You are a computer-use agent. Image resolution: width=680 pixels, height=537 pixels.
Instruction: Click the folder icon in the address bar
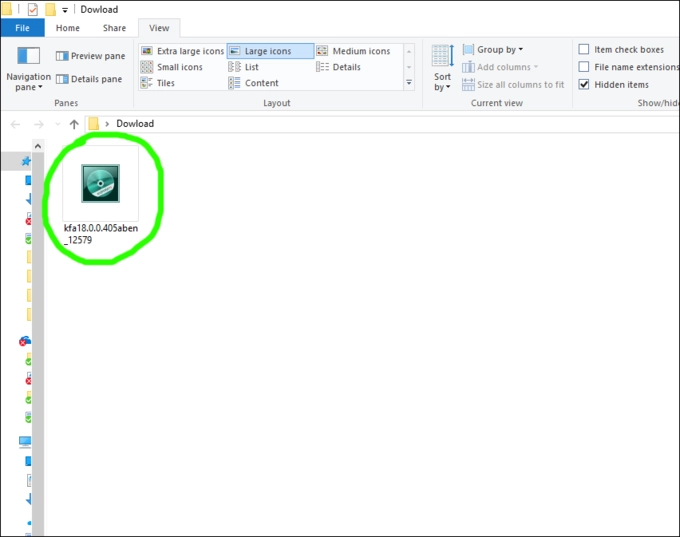[x=93, y=124]
